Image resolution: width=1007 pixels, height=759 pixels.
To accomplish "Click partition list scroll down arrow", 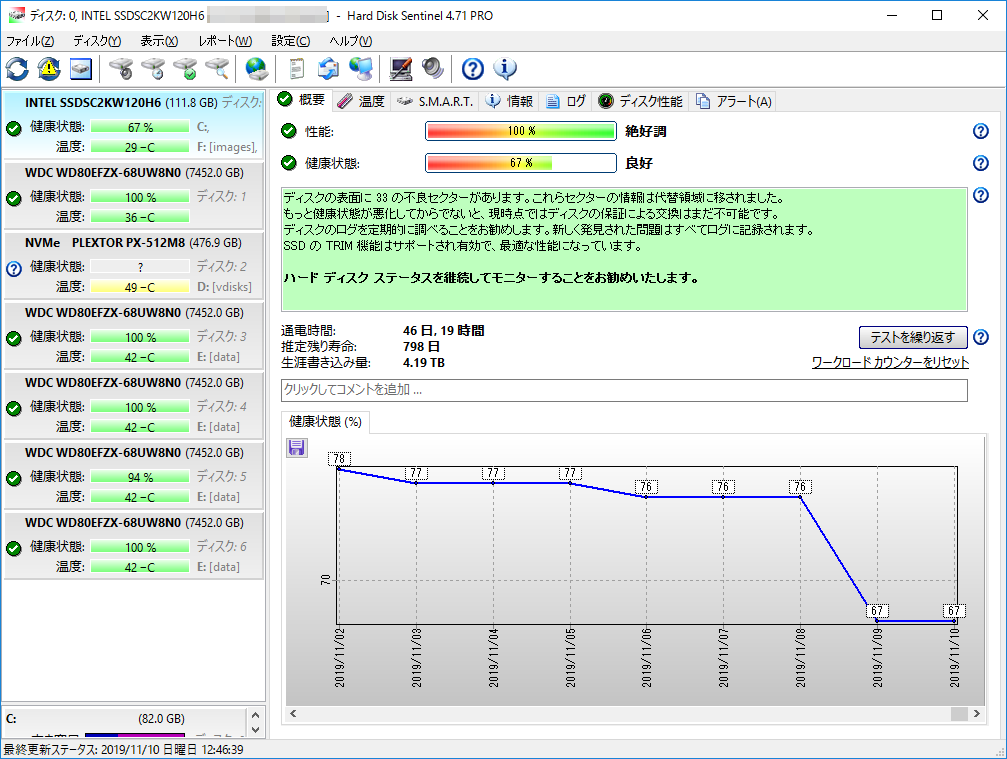I will (255, 730).
